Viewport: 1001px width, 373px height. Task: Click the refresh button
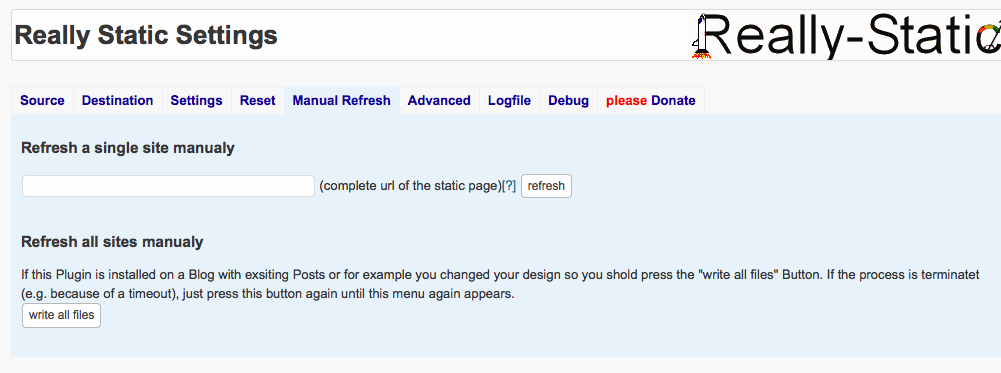tap(546, 186)
